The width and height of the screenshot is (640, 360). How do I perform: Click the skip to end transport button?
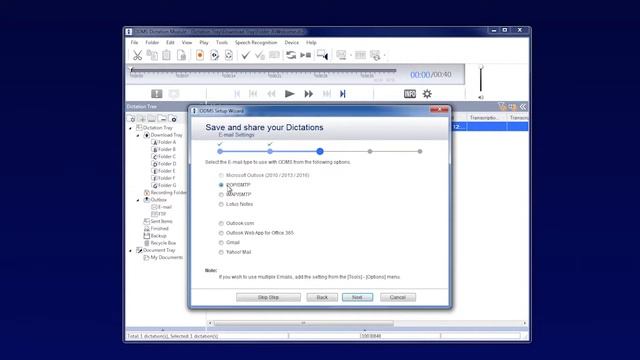pos(343,94)
